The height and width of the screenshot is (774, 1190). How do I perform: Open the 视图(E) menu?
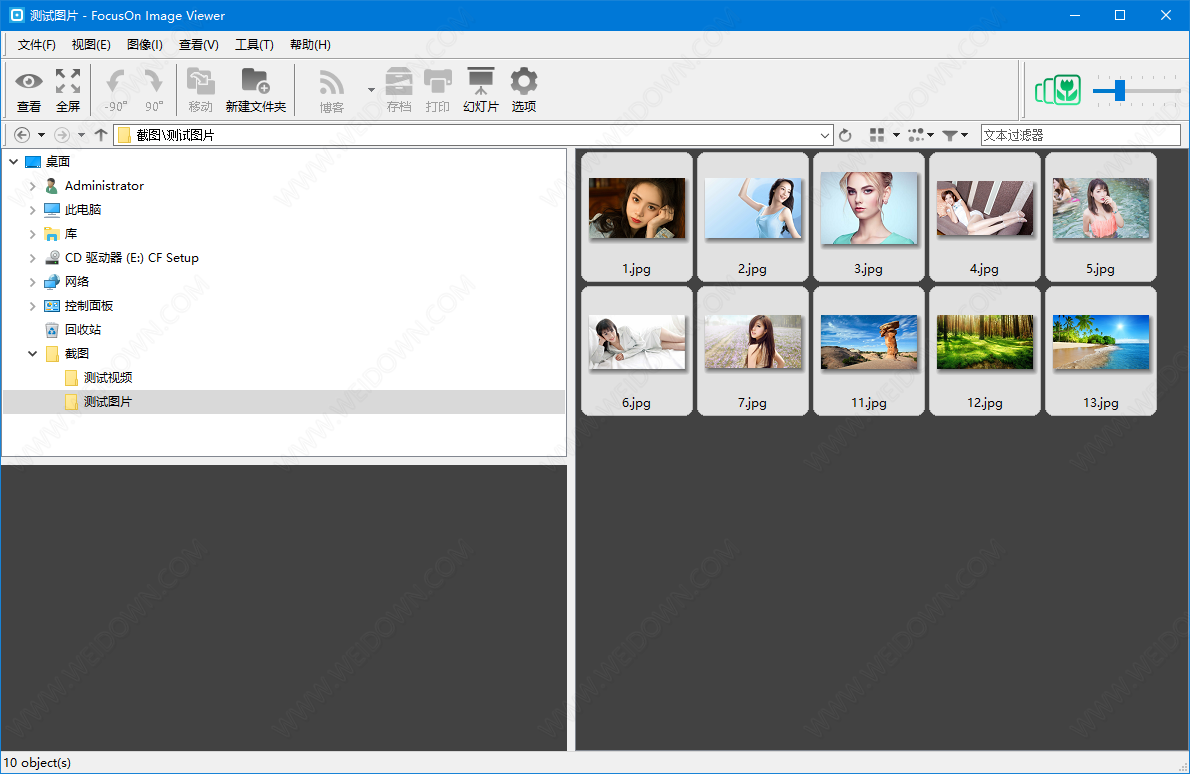tap(91, 45)
